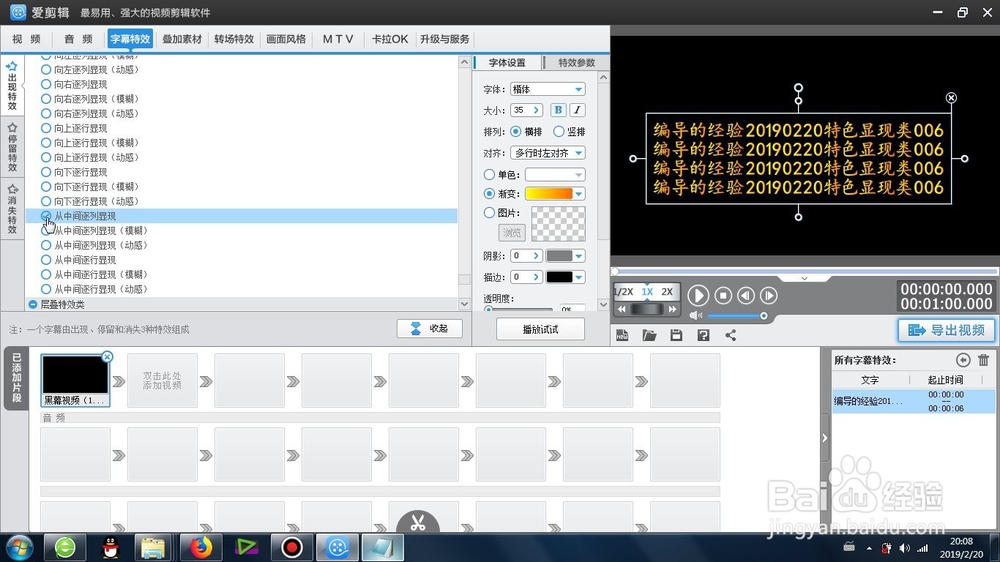Click the share icon

731,336
